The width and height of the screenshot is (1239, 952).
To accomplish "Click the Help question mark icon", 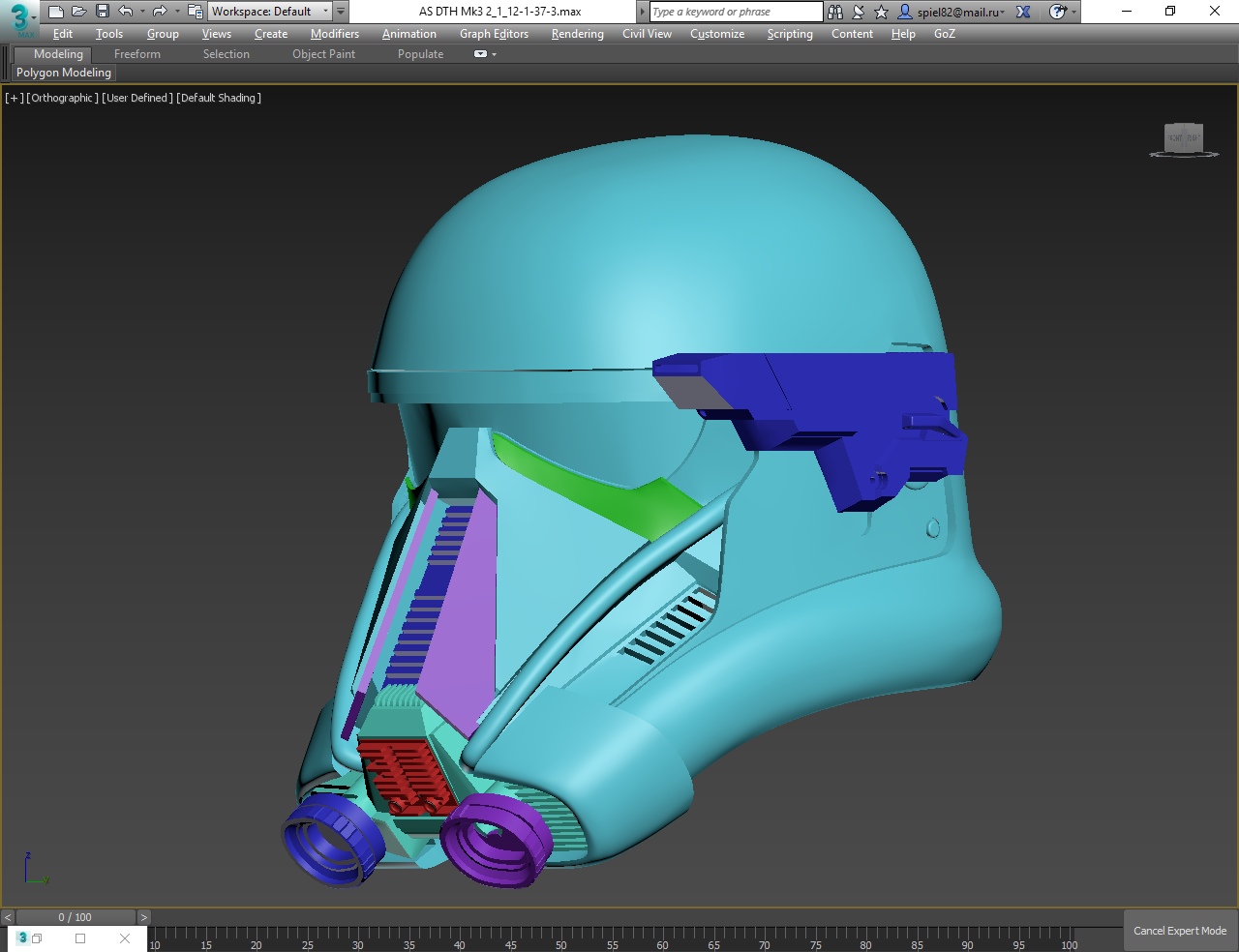I will click(1058, 12).
